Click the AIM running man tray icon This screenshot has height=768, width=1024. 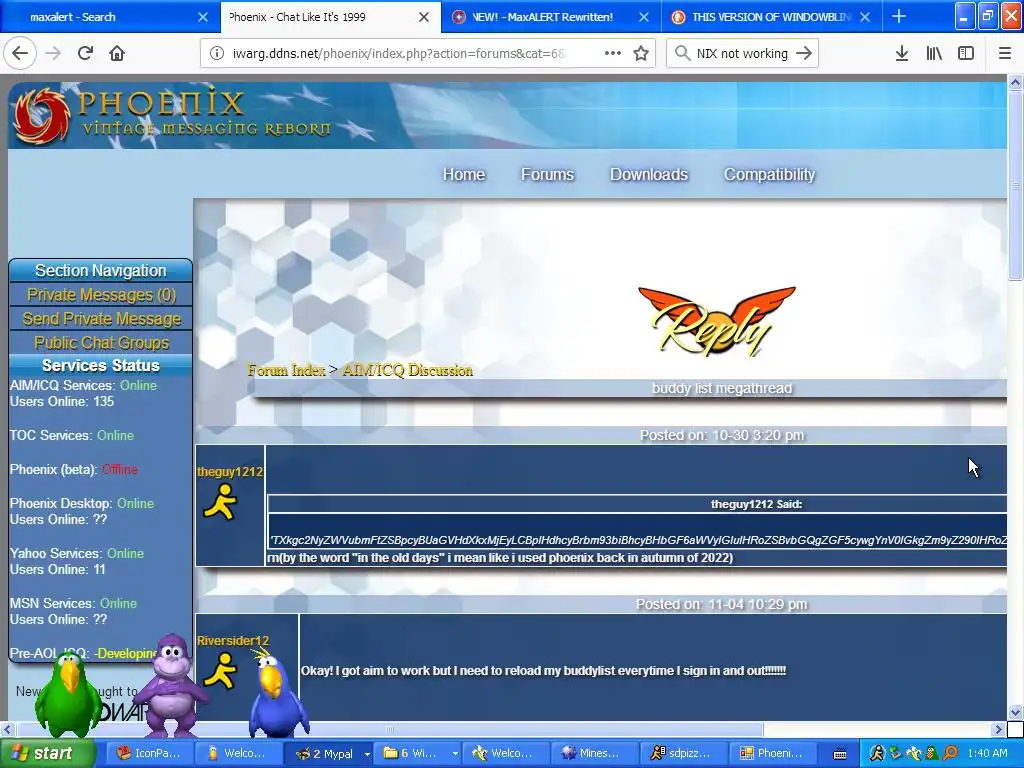point(876,754)
